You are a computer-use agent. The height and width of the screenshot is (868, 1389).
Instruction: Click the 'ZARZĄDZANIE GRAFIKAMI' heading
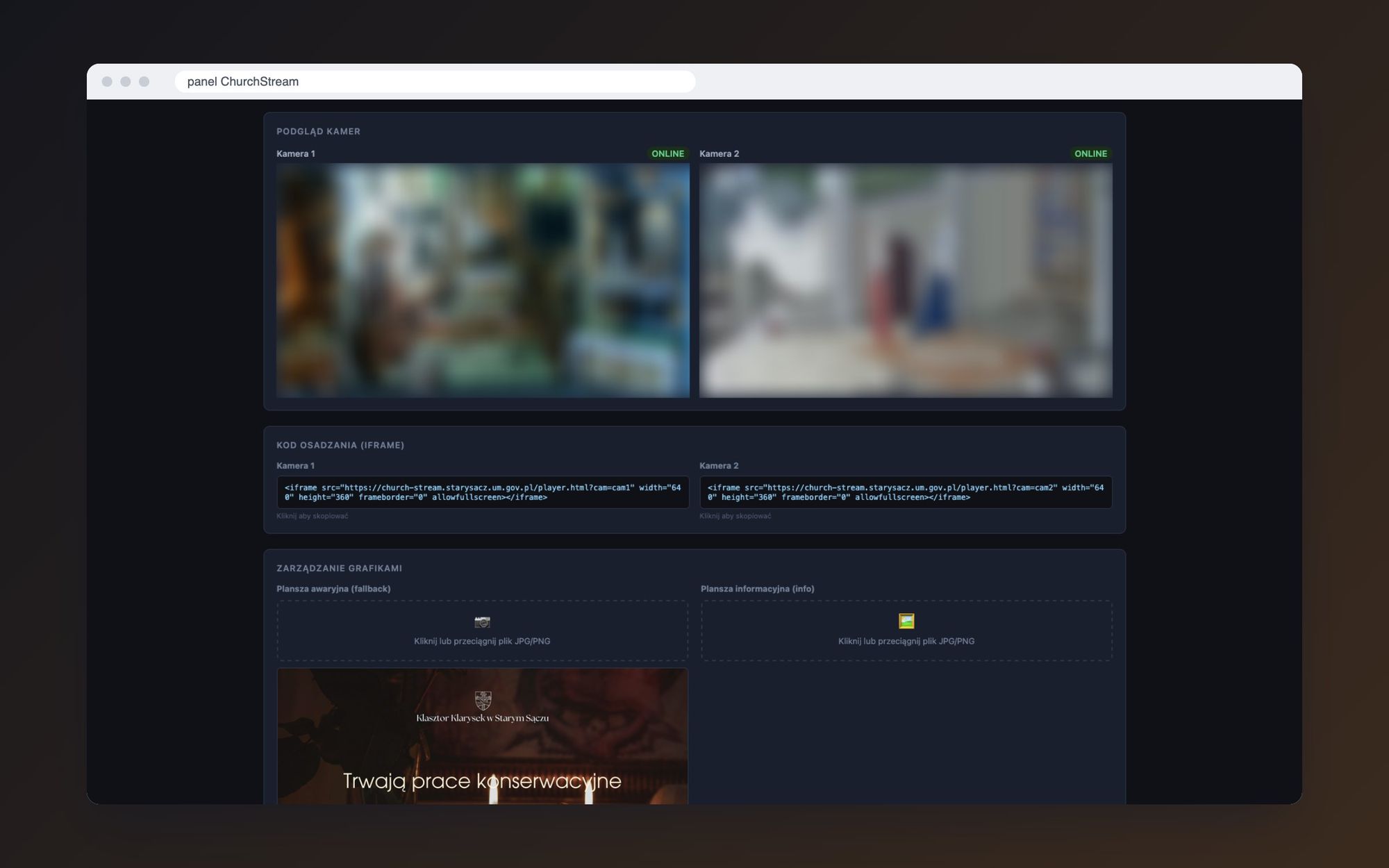coord(339,568)
